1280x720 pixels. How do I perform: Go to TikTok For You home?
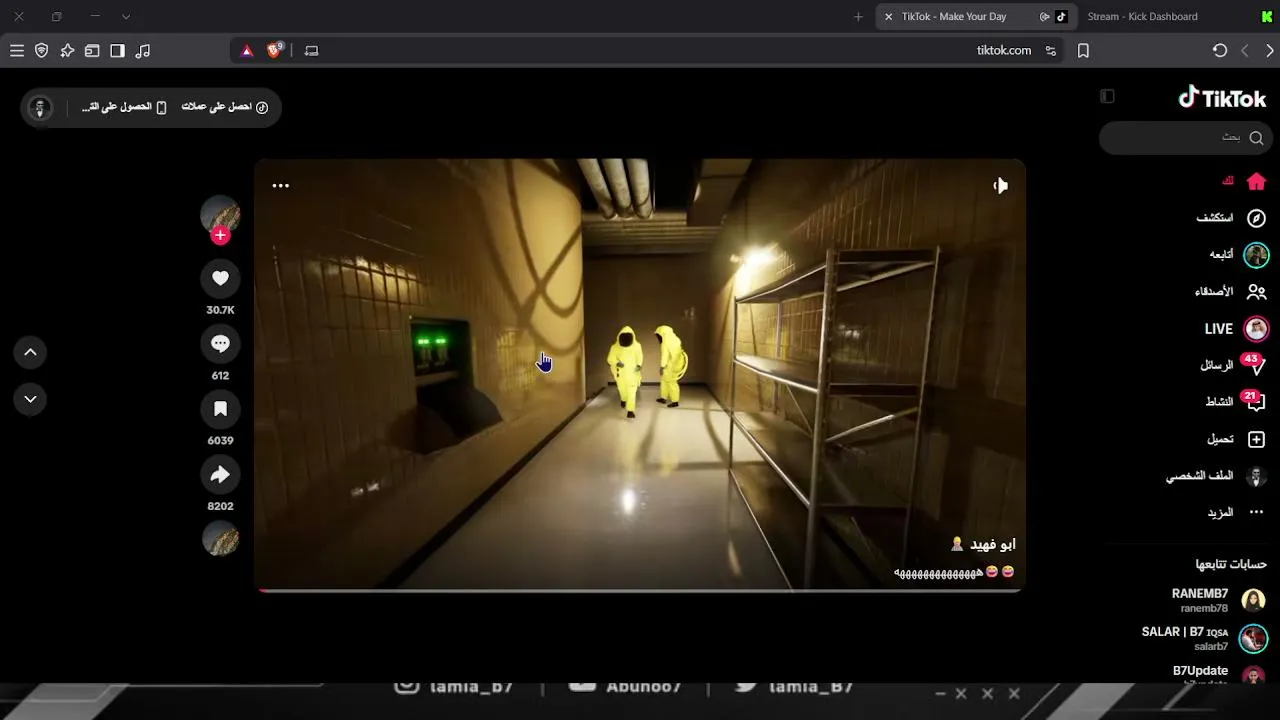click(x=1244, y=181)
